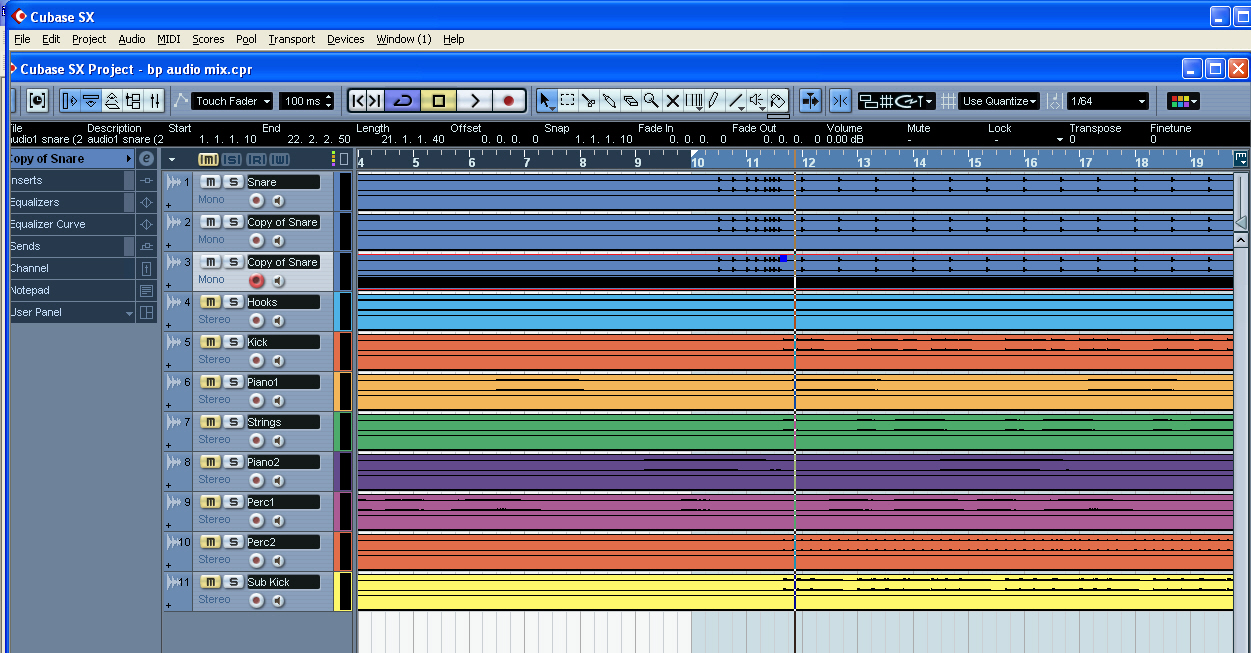Image resolution: width=1251 pixels, height=653 pixels.
Task: Open track list header dropdown arrow
Action: pos(172,159)
